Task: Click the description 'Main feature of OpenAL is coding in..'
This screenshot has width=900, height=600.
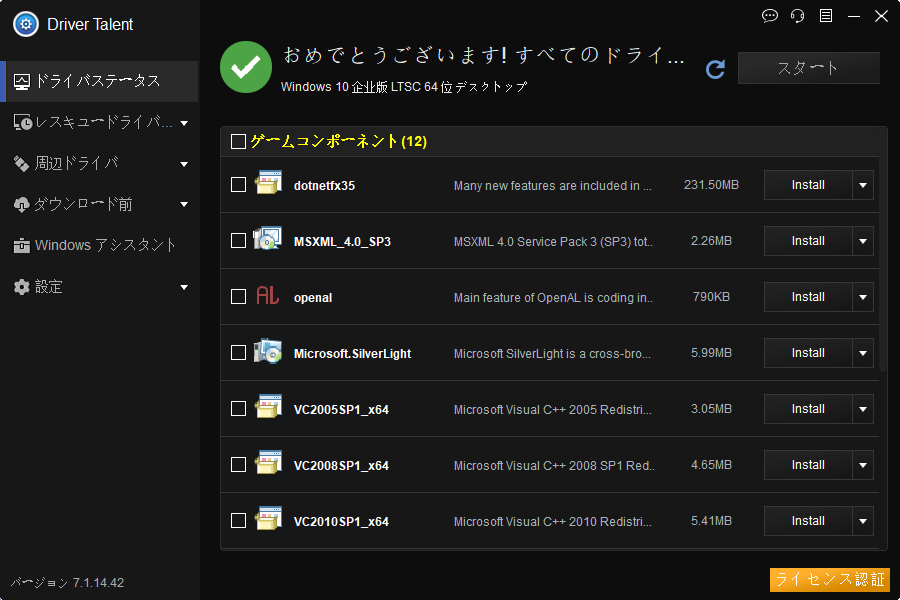Action: (553, 297)
